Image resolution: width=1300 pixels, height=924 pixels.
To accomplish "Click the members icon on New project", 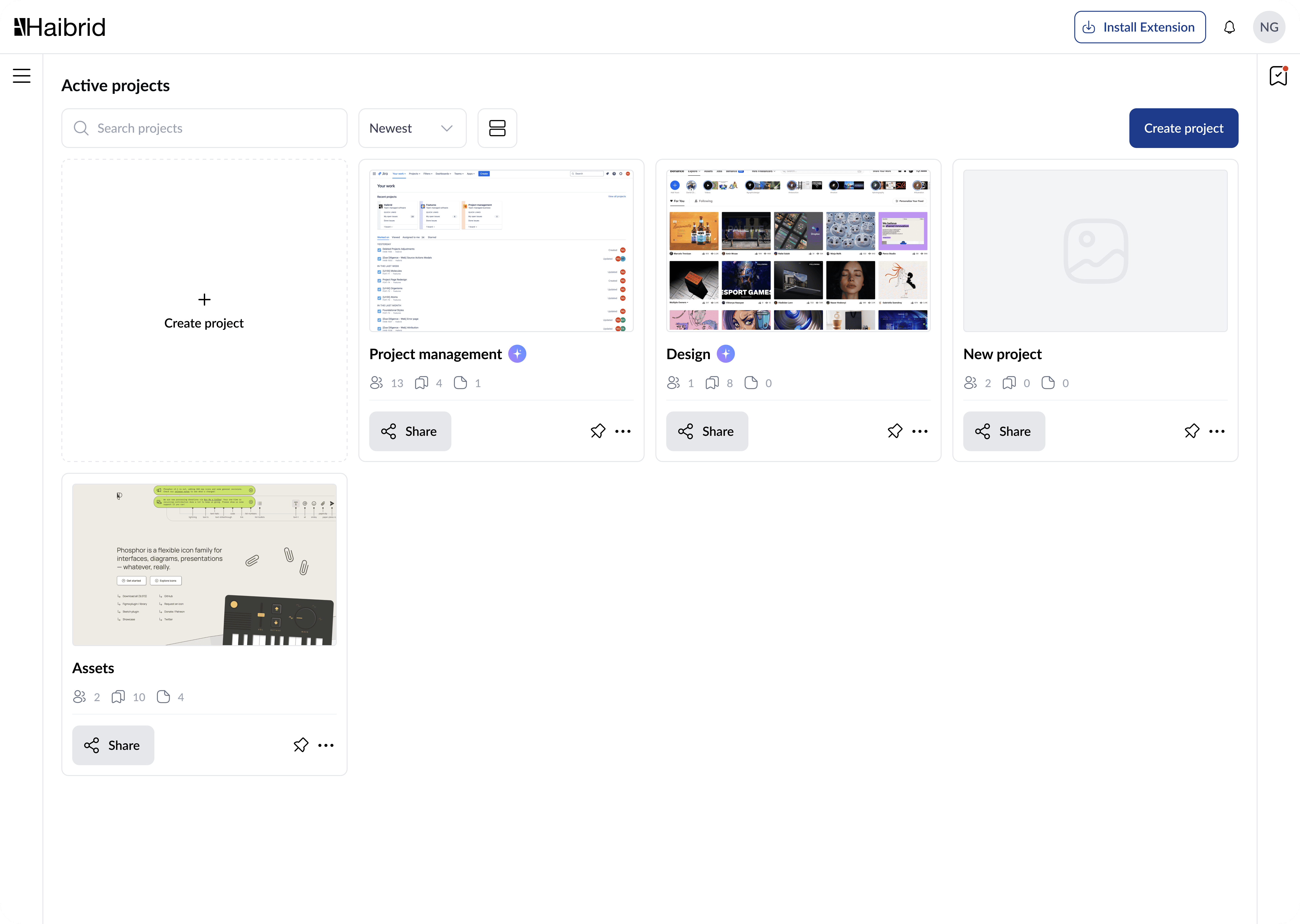I will click(970, 383).
